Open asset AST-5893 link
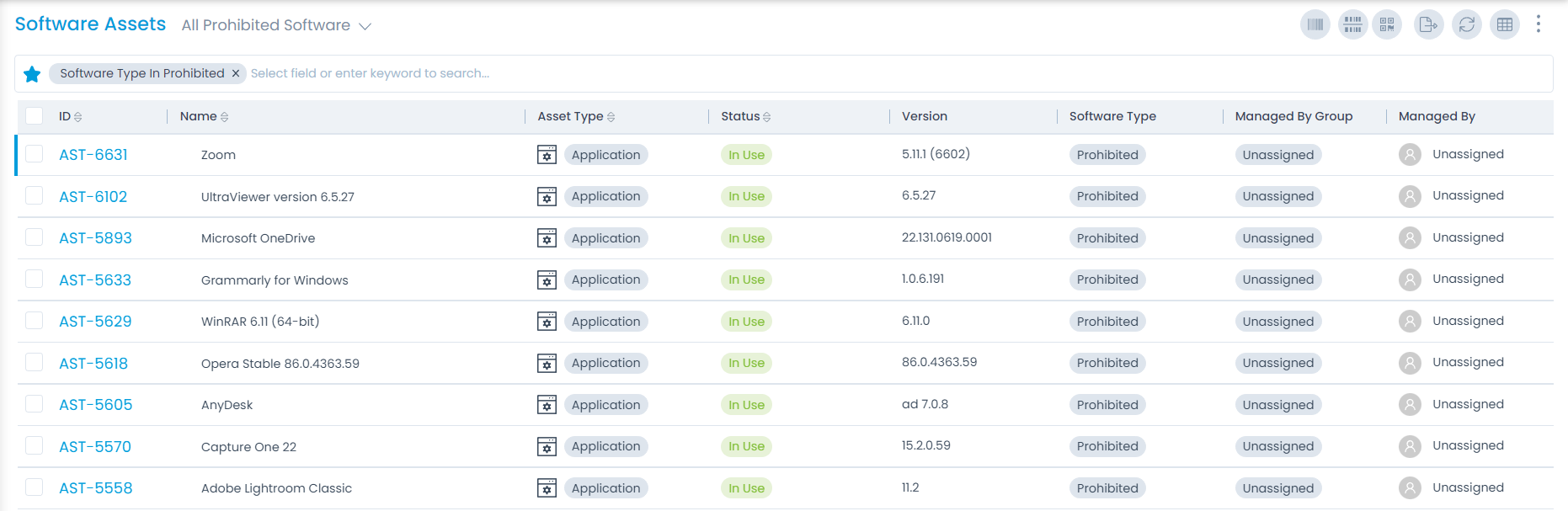 point(95,238)
